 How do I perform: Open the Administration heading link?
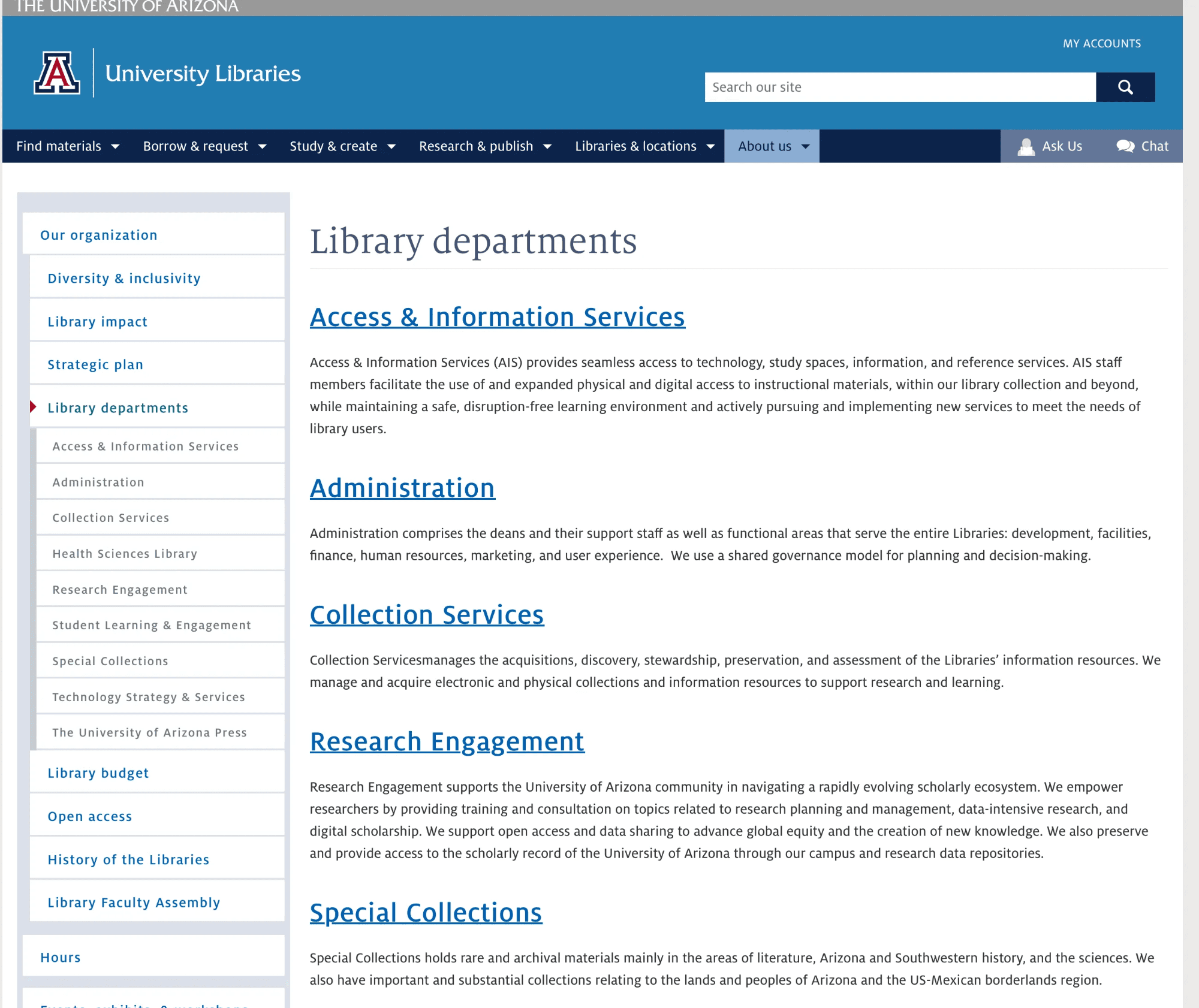pyautogui.click(x=402, y=488)
